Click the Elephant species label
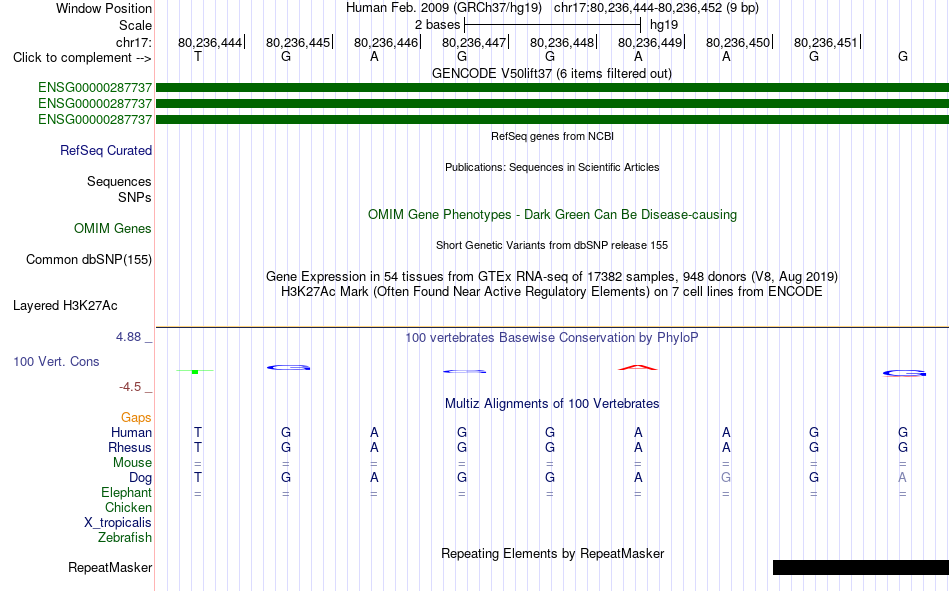 click(127, 492)
